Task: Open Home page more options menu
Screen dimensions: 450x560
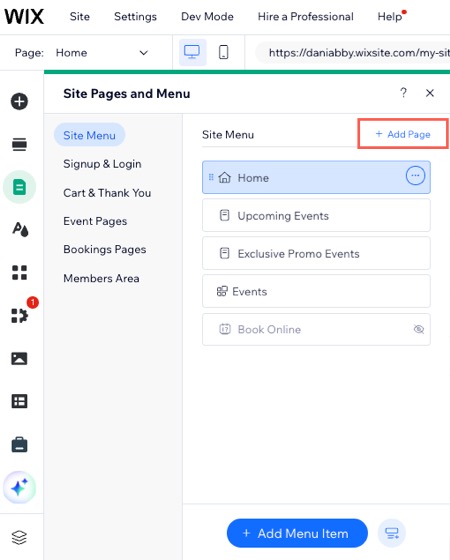Action: 415,176
